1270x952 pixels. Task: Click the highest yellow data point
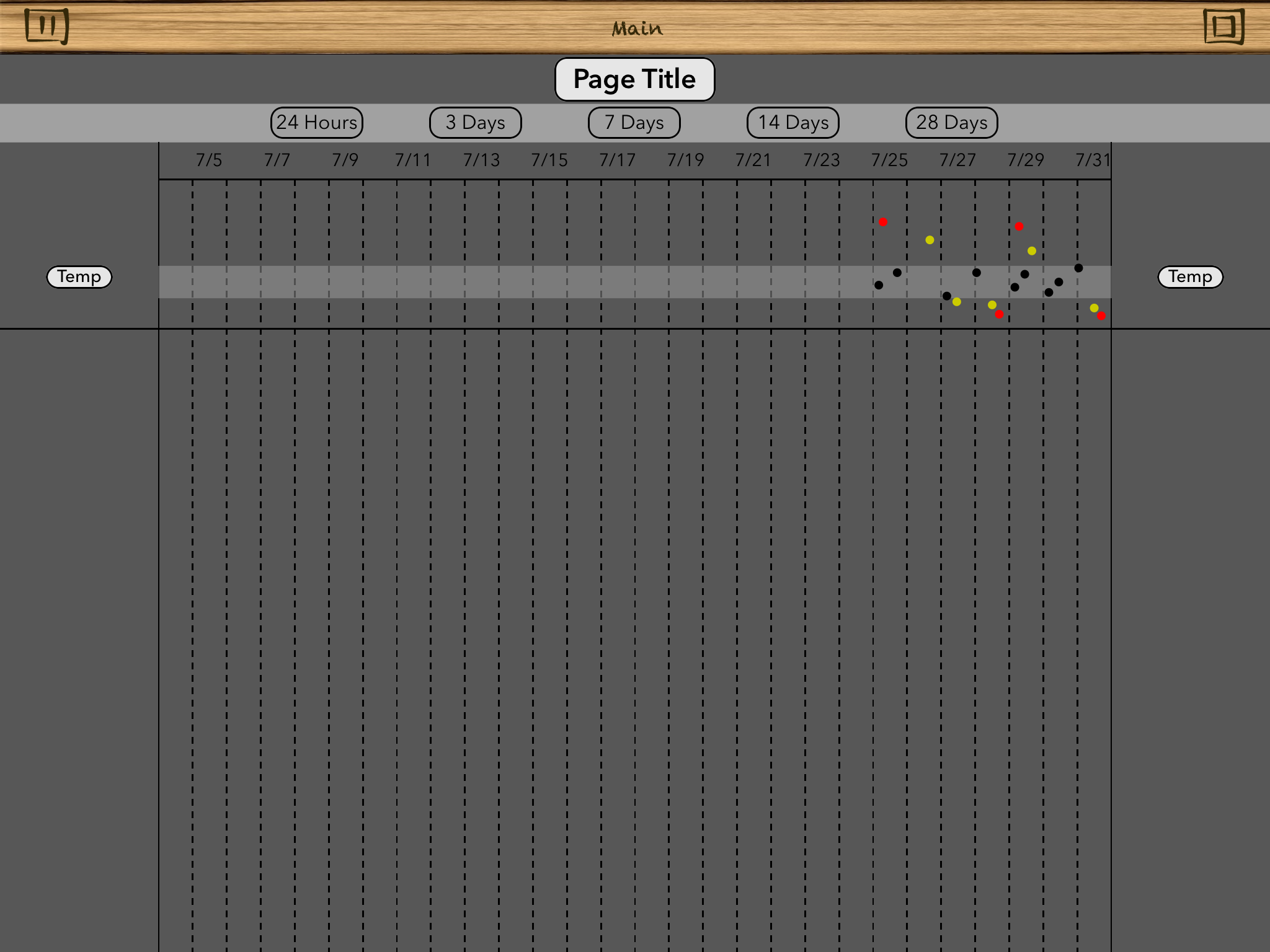tap(930, 240)
